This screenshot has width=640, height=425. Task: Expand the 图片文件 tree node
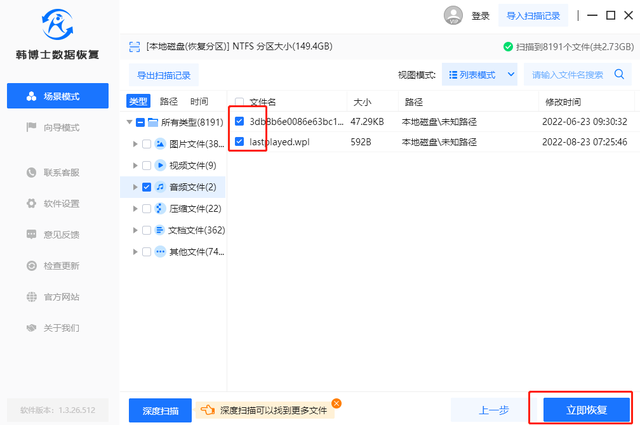[135, 144]
